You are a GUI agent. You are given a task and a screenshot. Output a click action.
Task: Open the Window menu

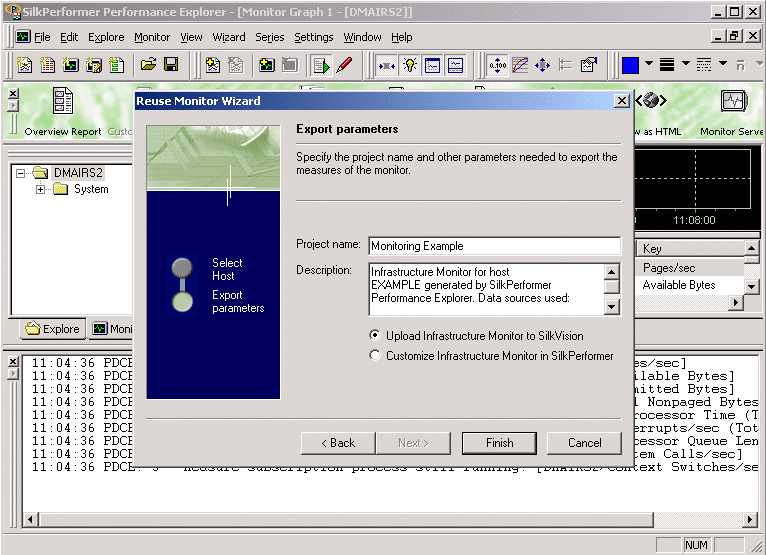click(362, 37)
